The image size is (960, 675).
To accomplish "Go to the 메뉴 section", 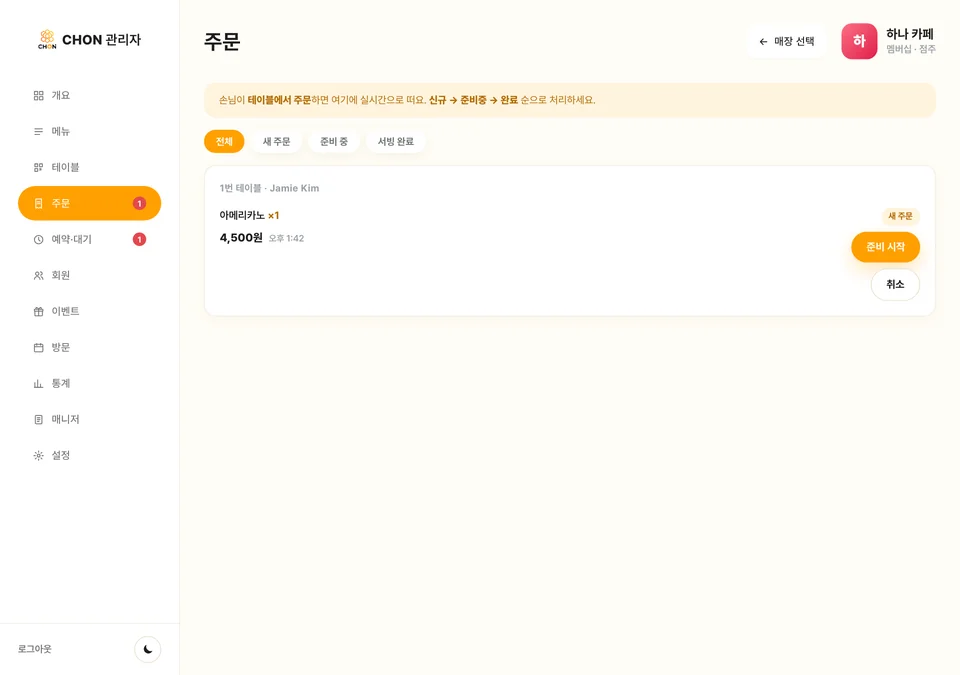I will pyautogui.click(x=89, y=132).
